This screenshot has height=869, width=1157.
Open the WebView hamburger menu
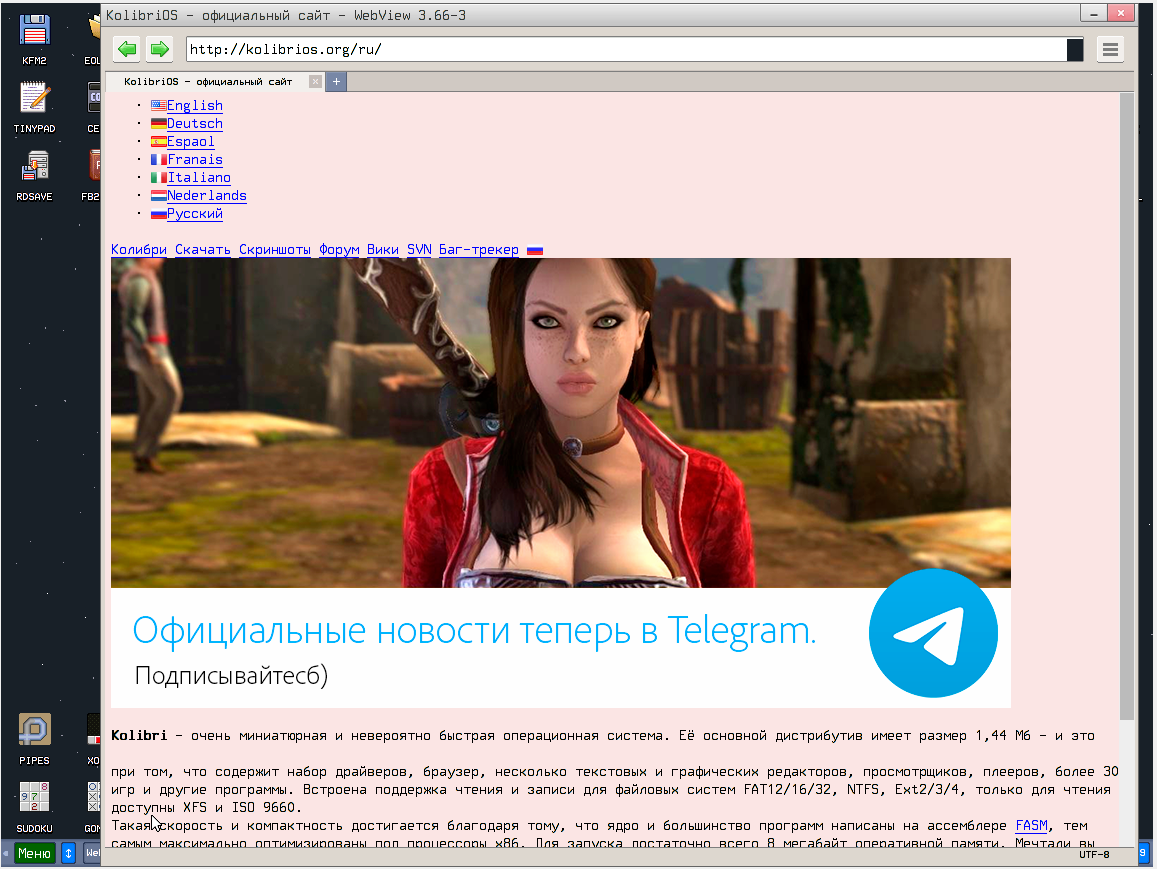click(x=1110, y=49)
